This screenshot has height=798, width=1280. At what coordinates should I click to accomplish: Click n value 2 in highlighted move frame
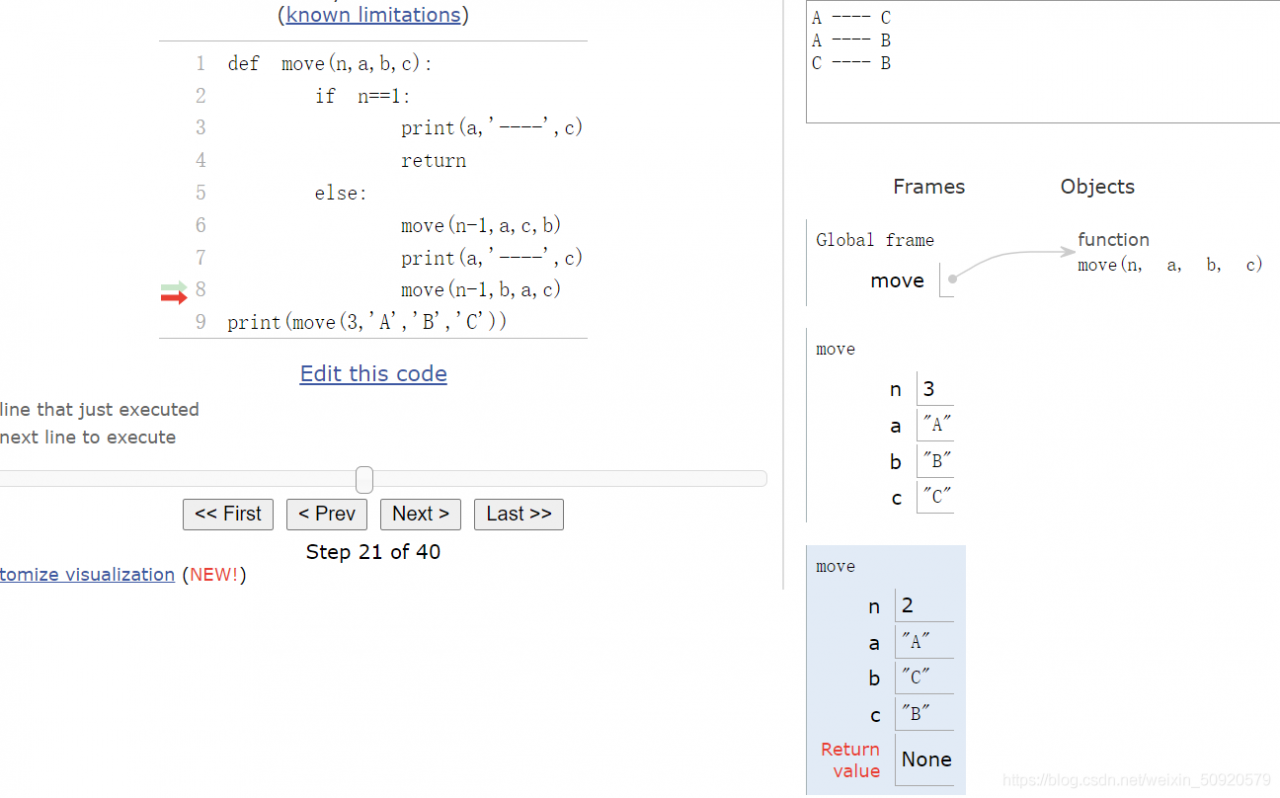pyautogui.click(x=924, y=606)
